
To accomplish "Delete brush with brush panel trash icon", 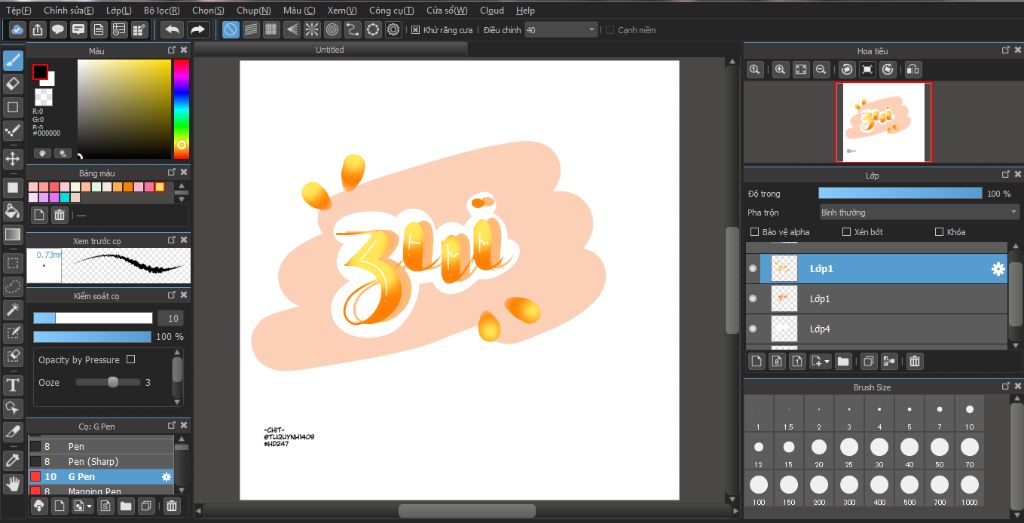I will [171, 505].
